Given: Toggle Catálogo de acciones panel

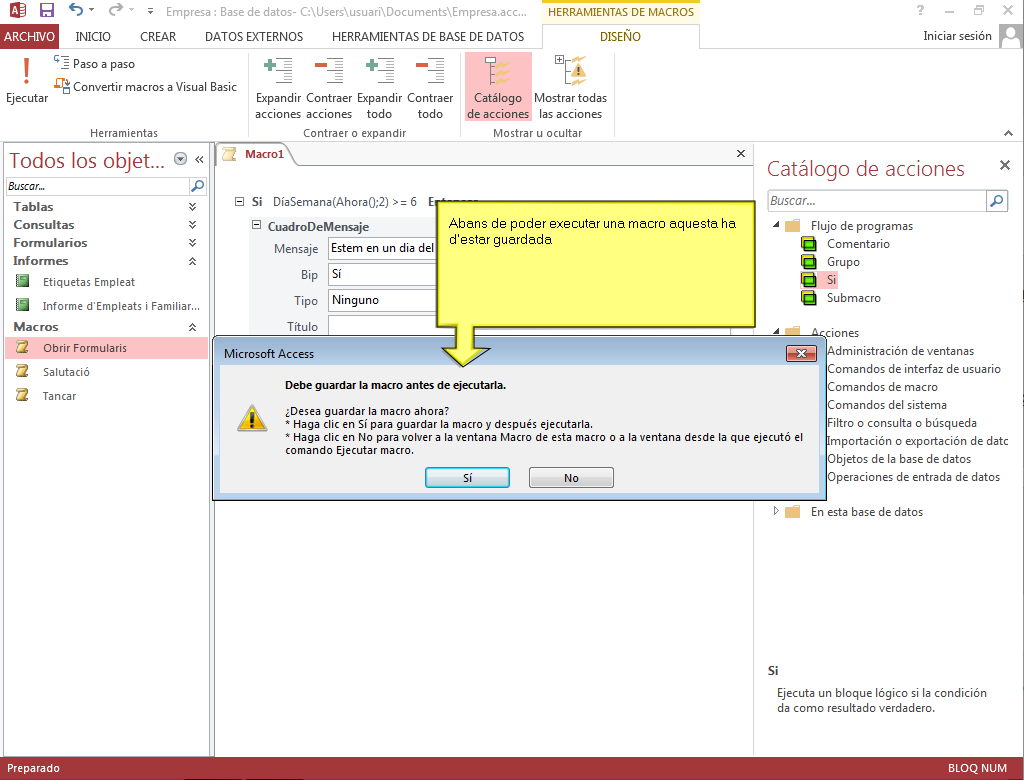Looking at the screenshot, I should (498, 88).
